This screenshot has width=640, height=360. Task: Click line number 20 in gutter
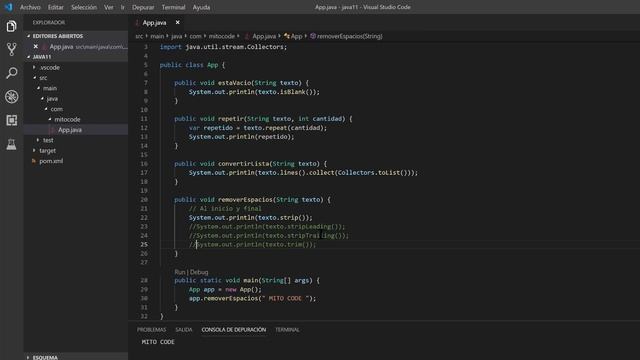point(144,200)
